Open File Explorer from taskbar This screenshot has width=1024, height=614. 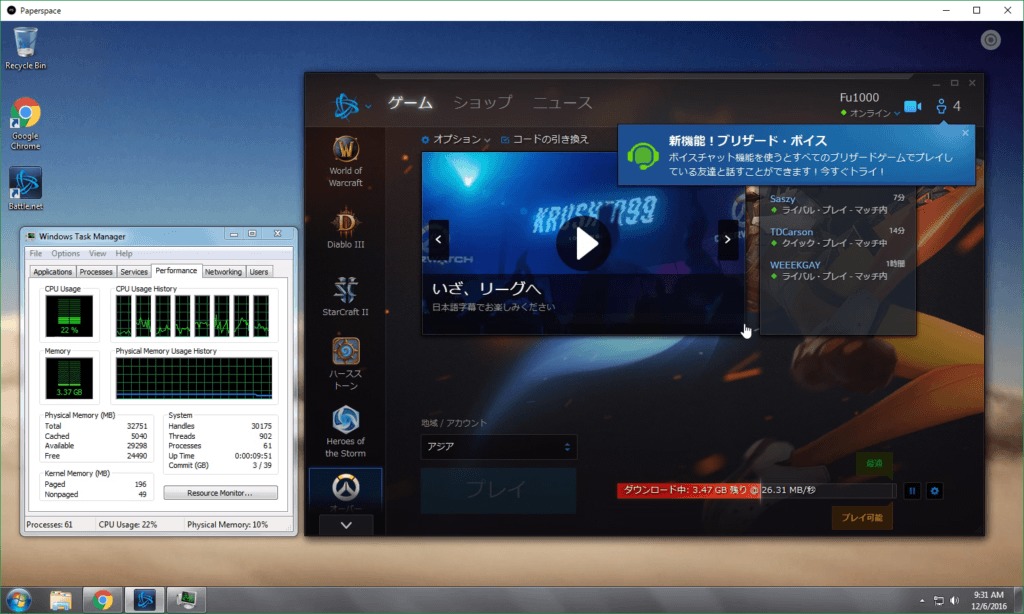pos(61,600)
